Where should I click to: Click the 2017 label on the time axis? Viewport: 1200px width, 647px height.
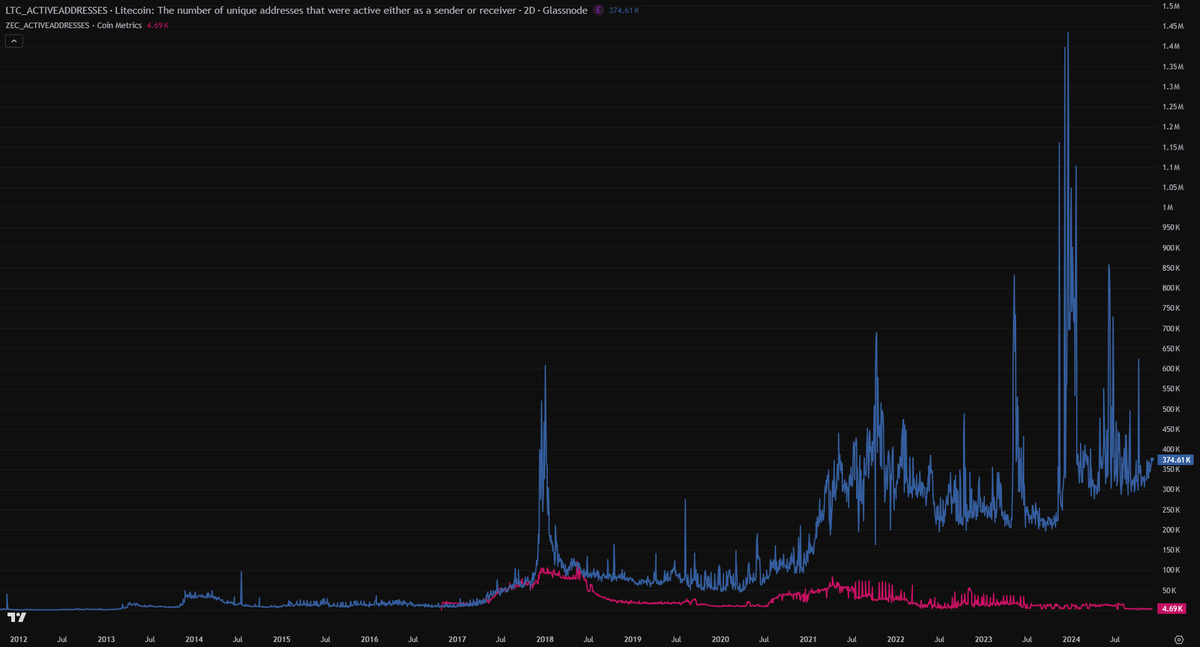[x=457, y=638]
